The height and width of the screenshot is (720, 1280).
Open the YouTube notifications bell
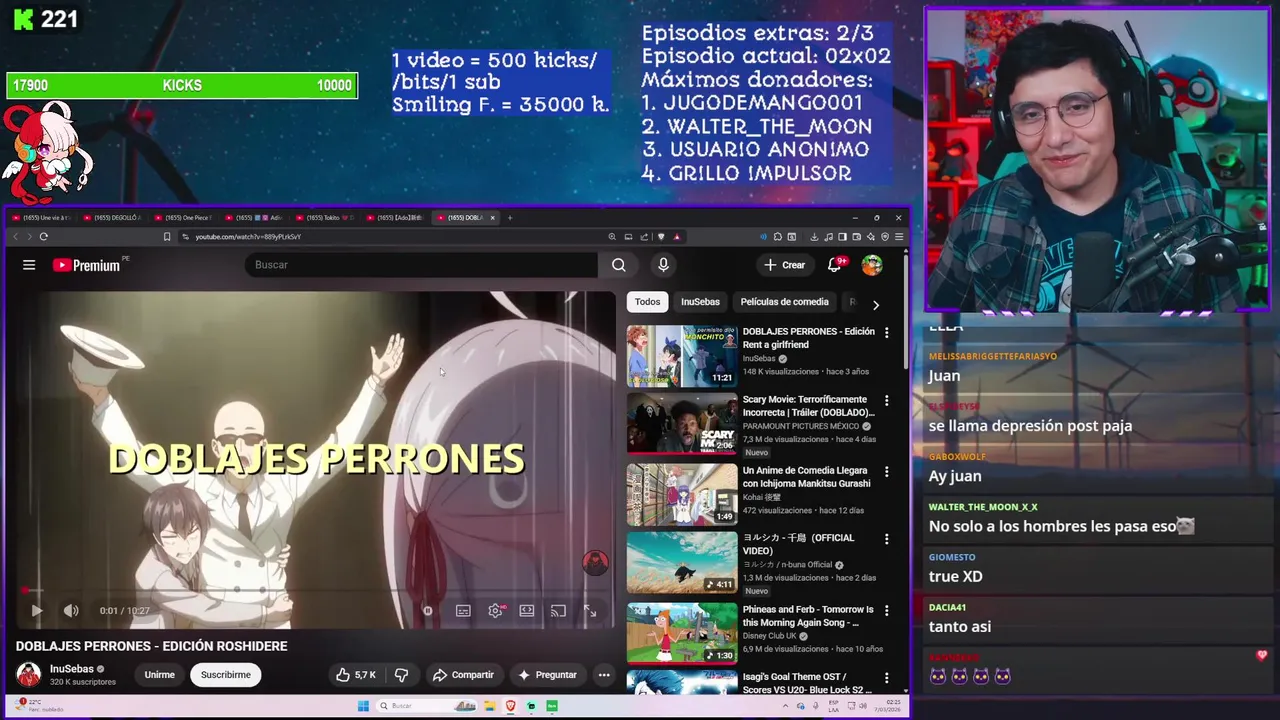(x=834, y=265)
